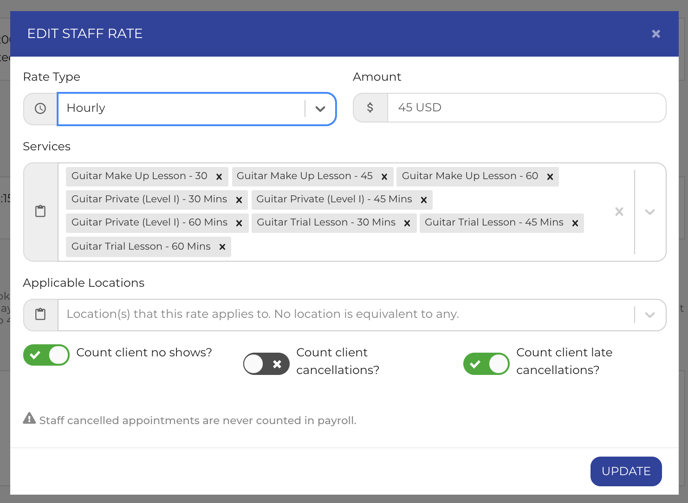Click the Update button

point(626,471)
